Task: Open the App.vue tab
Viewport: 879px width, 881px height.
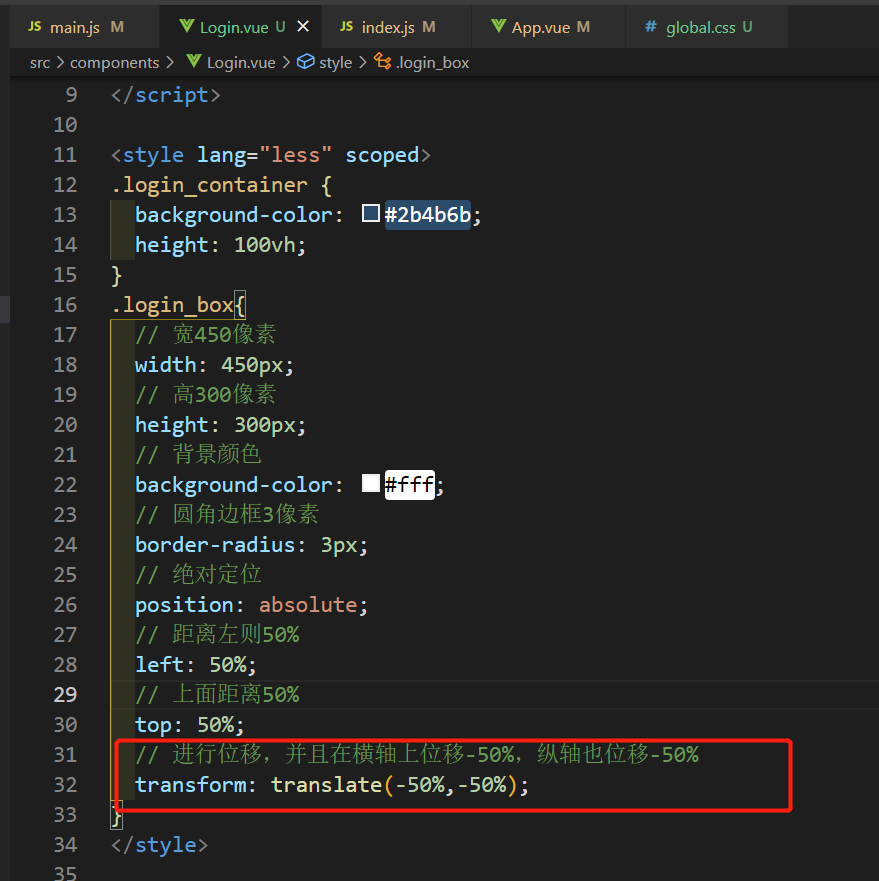Action: click(548, 27)
